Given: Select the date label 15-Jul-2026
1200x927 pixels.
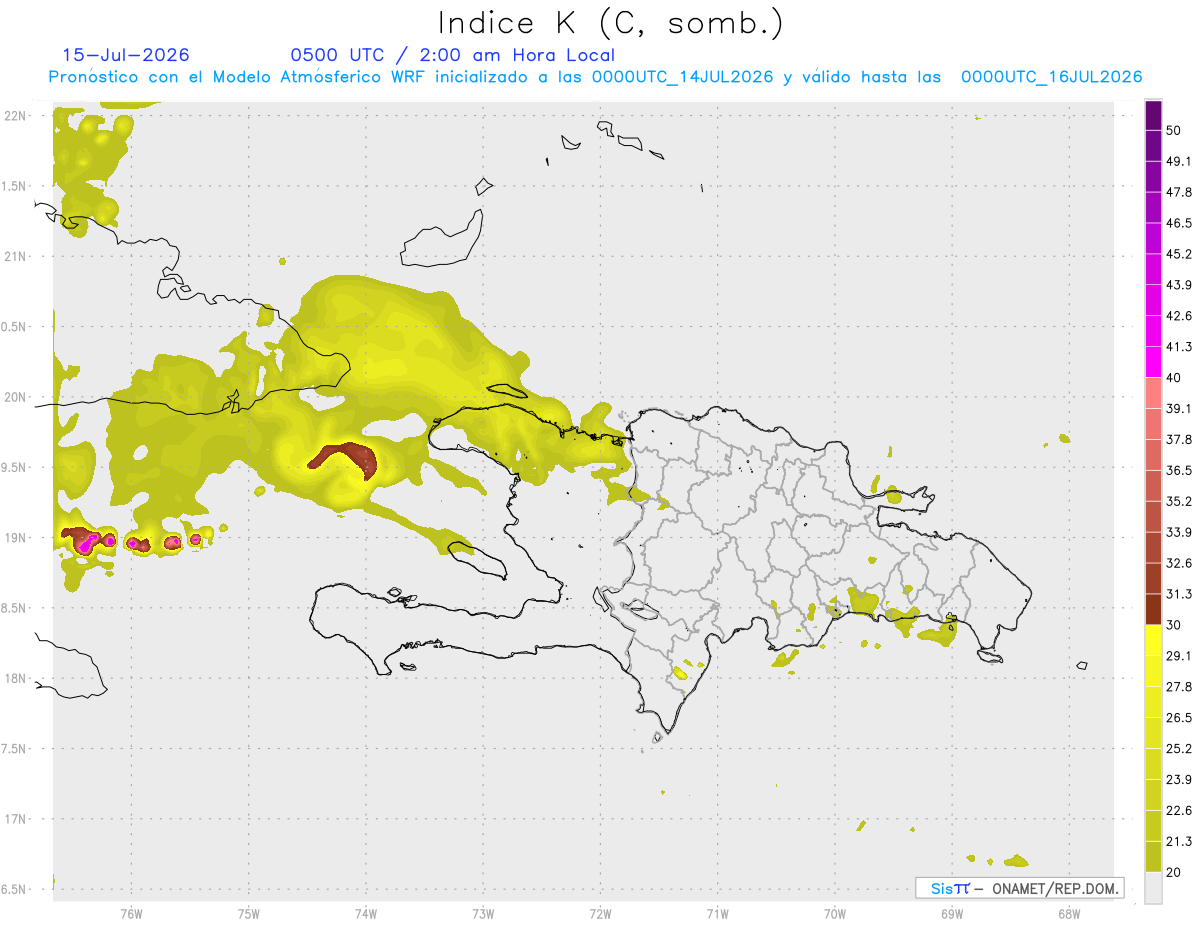Looking at the screenshot, I should pos(126,55).
